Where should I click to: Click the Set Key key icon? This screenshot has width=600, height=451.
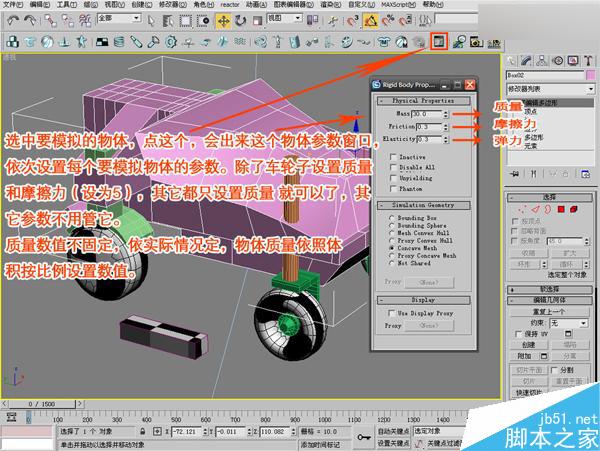364,436
